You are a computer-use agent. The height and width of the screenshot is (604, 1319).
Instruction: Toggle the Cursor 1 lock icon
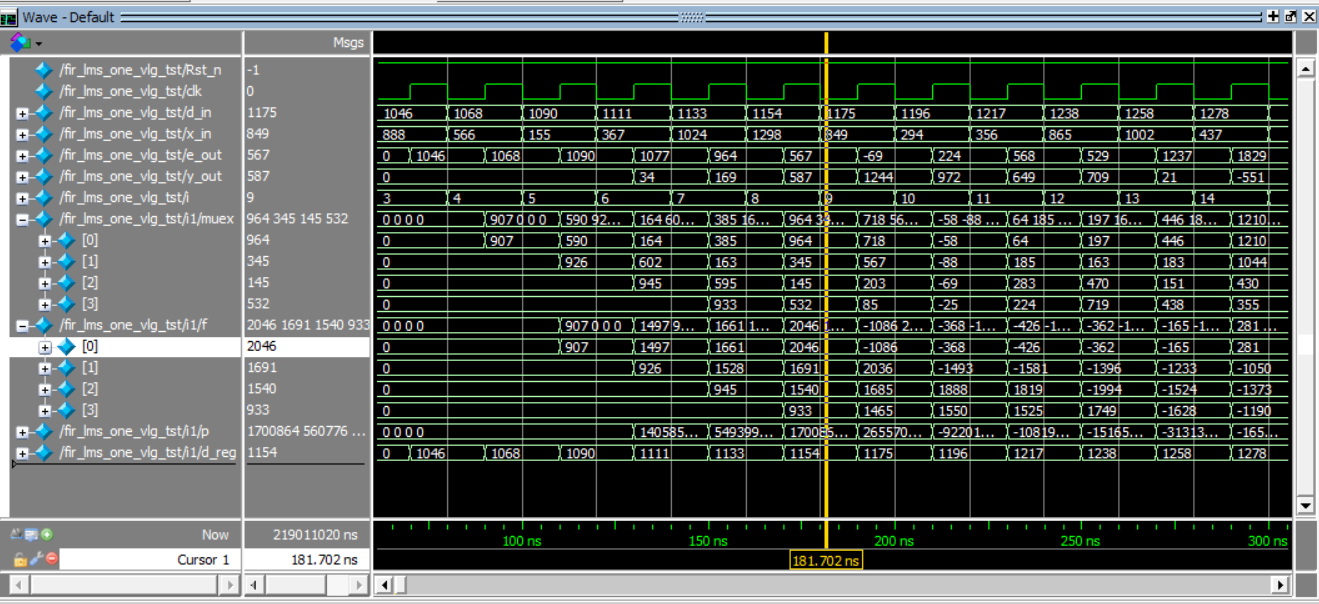coord(19,560)
